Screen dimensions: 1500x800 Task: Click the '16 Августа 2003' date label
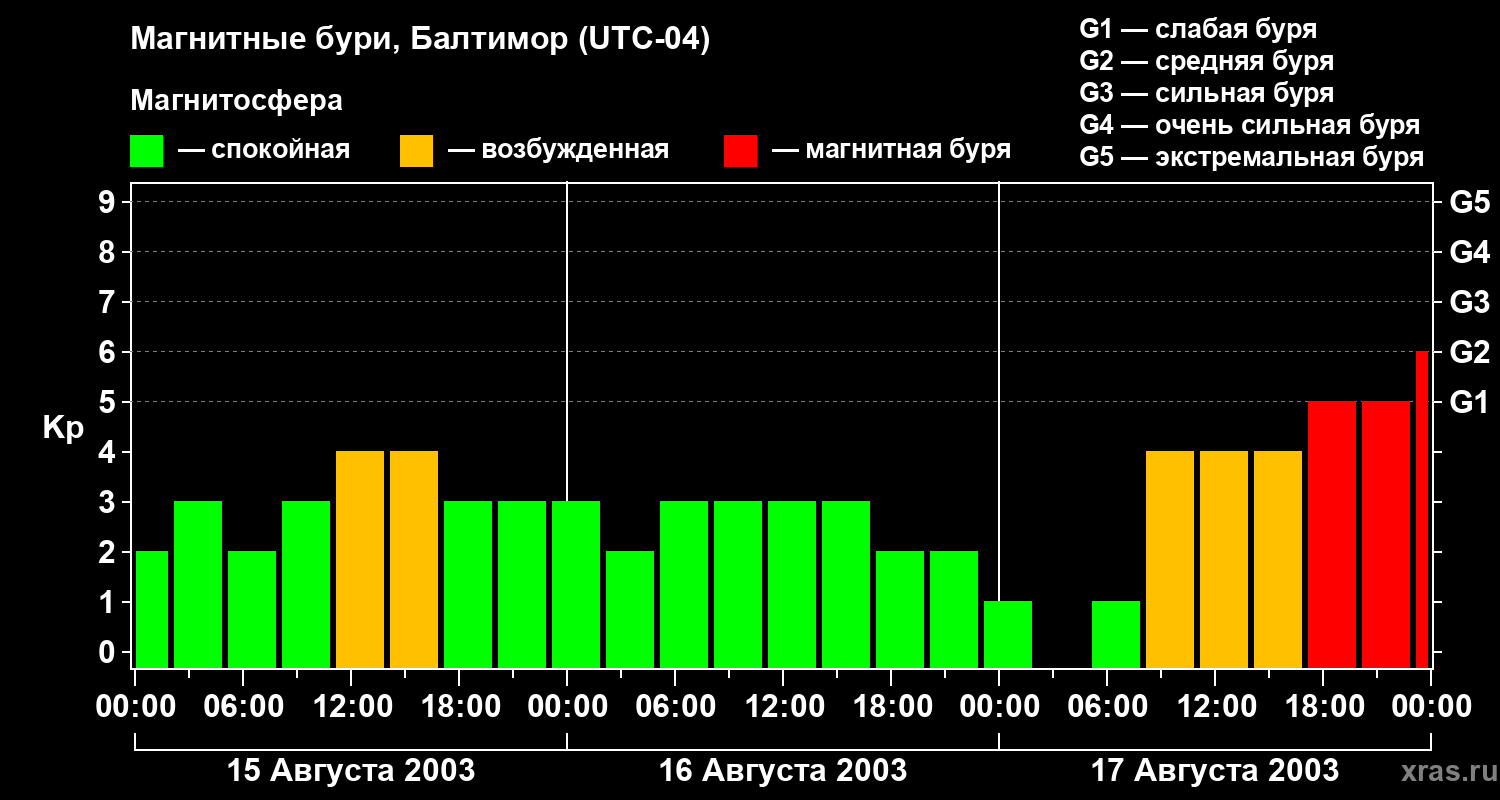click(x=783, y=770)
